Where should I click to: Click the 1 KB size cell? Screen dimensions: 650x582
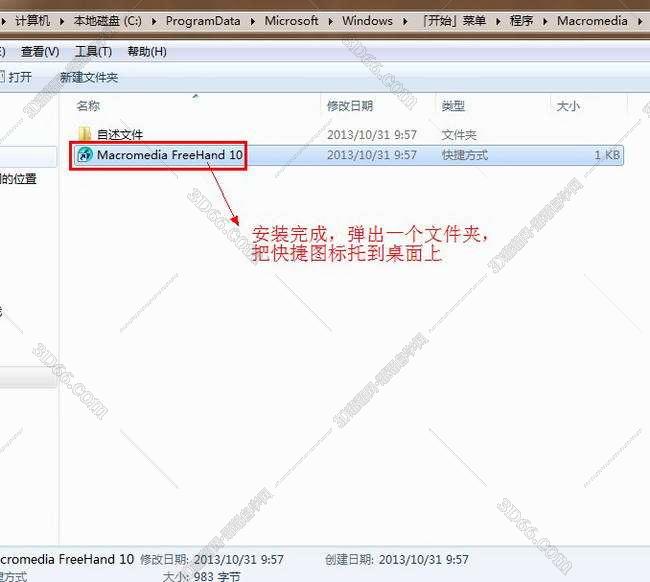coord(607,155)
